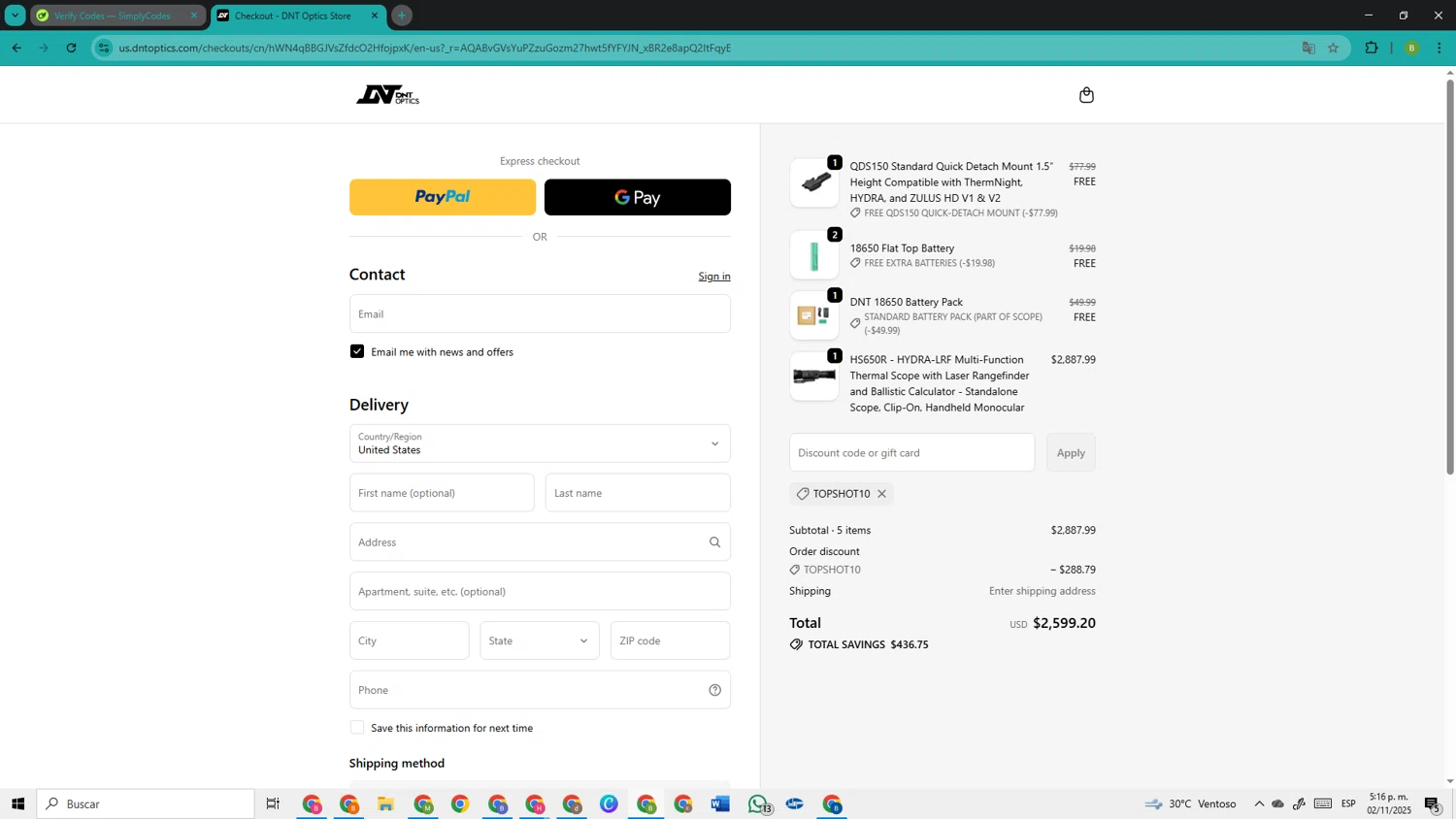Open the shopping bag cart icon
The width and height of the screenshot is (1456, 819).
(x=1086, y=95)
